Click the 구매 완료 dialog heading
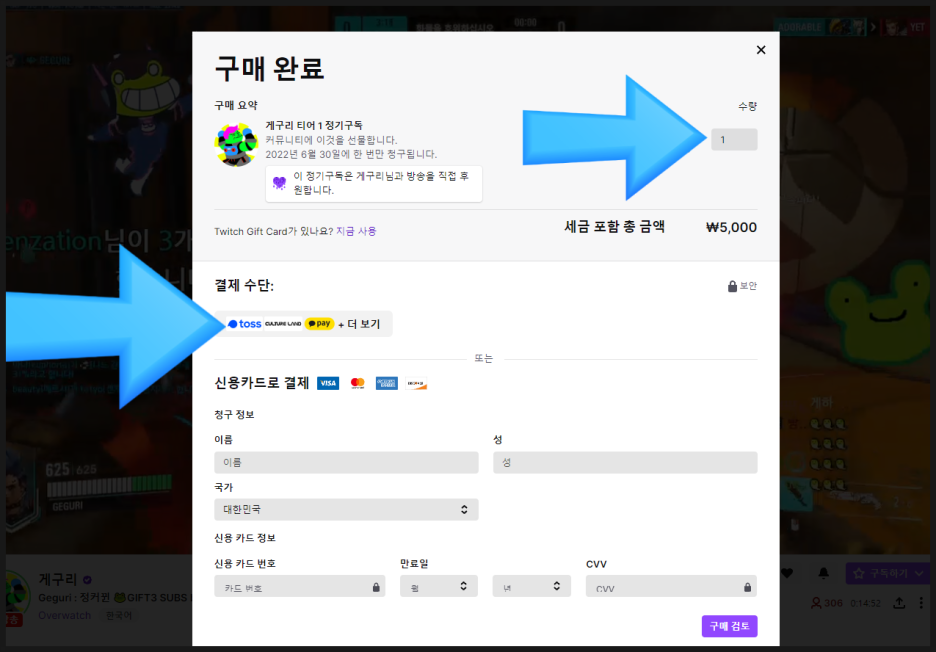This screenshot has width=936, height=652. [269, 68]
